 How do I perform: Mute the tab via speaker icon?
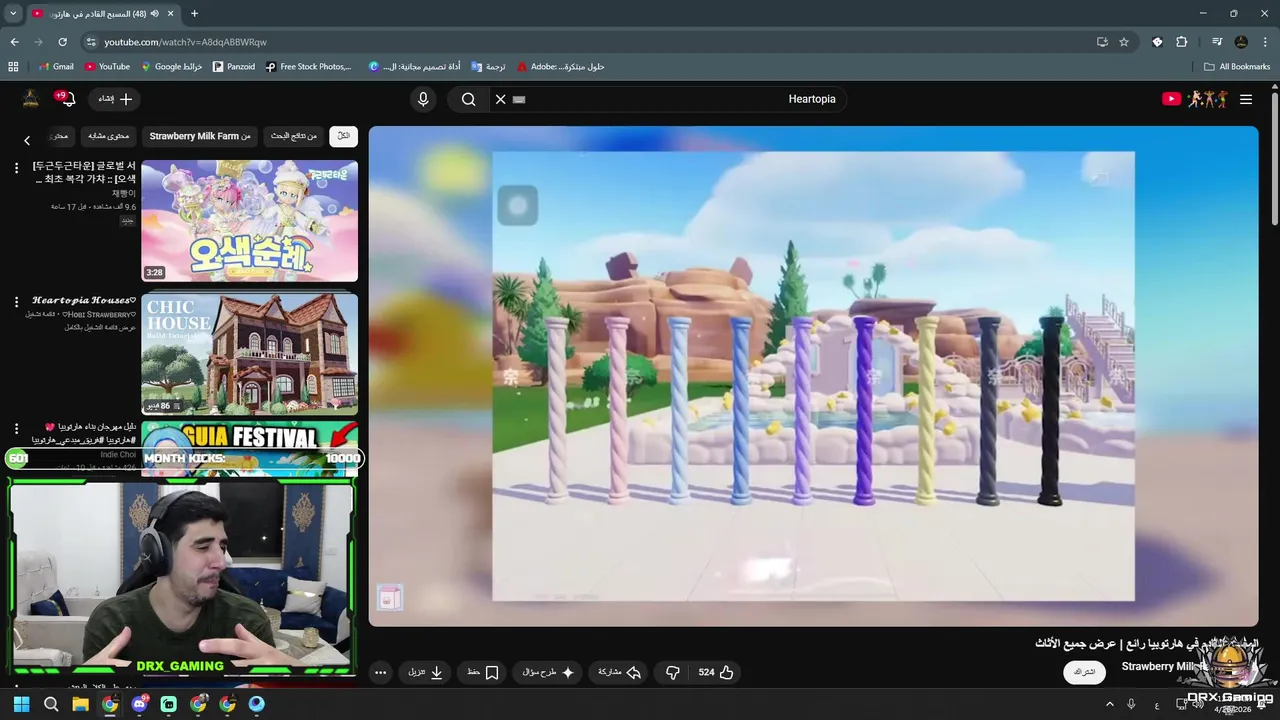point(153,14)
